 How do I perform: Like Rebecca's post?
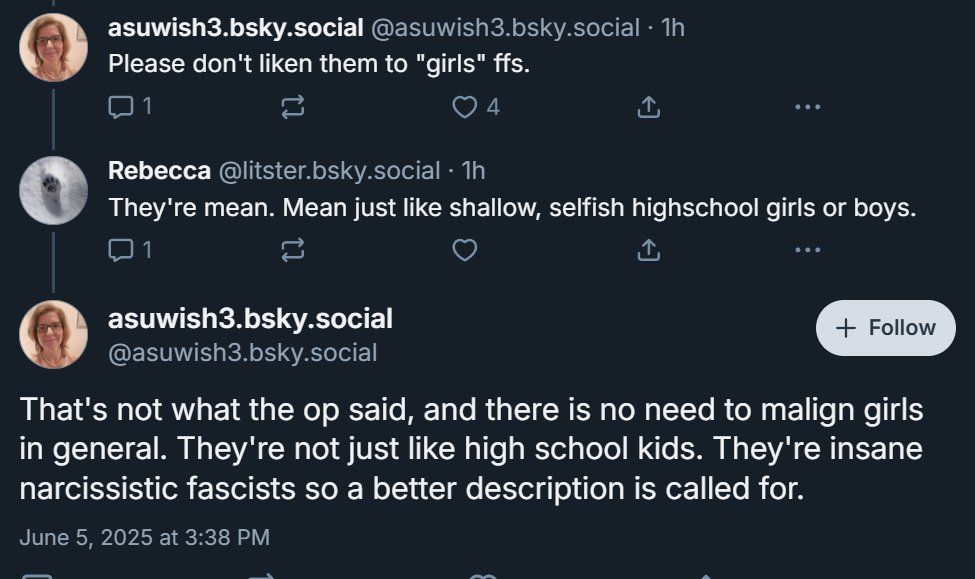(x=465, y=250)
